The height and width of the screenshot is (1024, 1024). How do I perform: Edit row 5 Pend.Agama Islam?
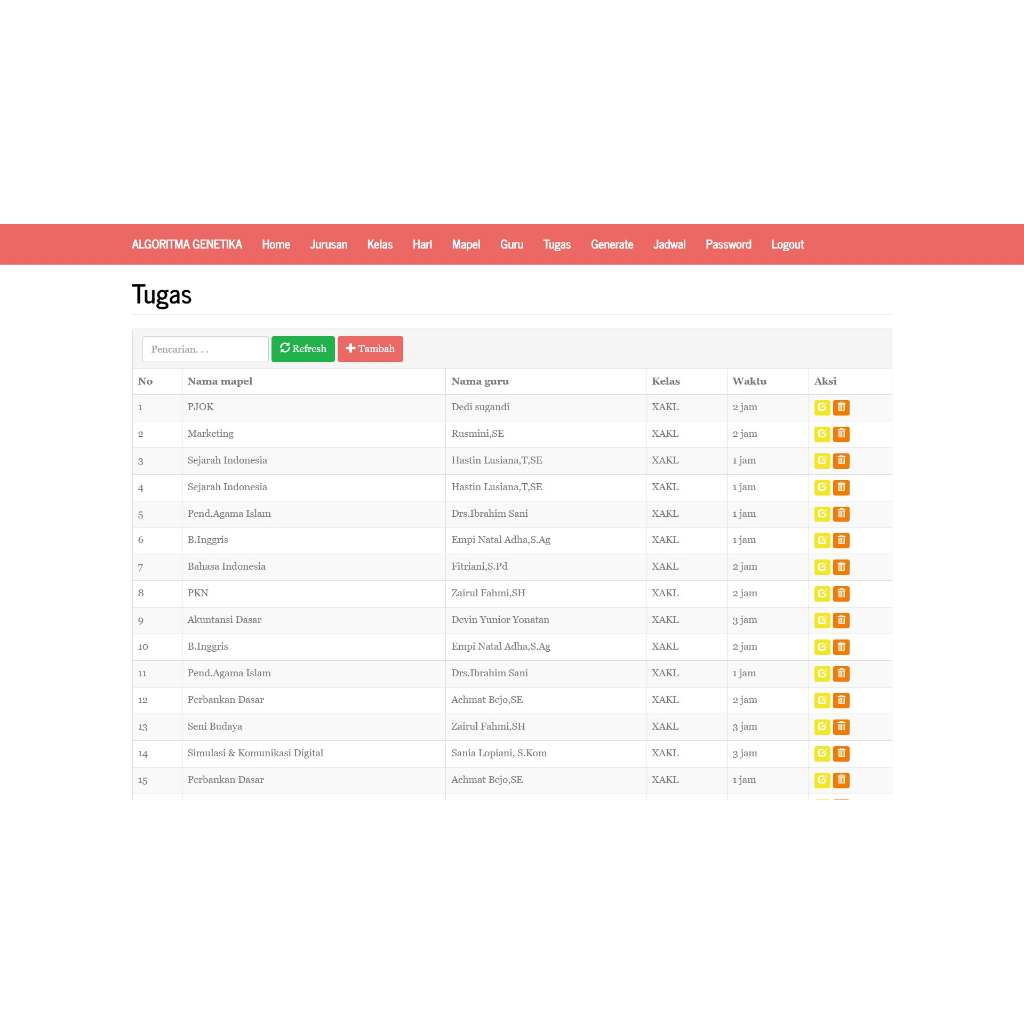coord(822,514)
